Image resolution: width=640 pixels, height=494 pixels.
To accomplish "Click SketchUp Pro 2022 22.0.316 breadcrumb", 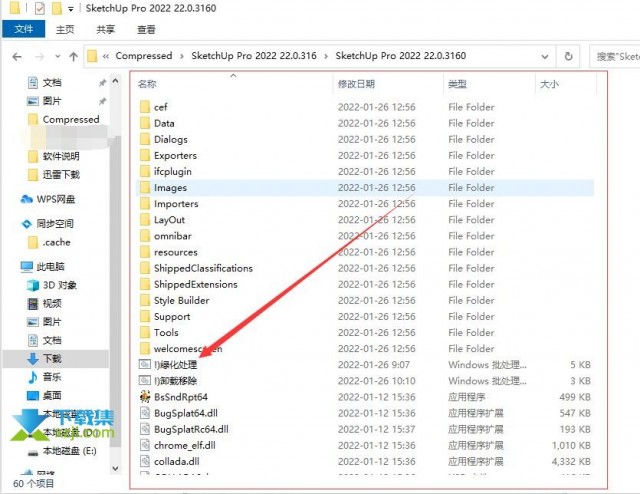I will (x=253, y=56).
